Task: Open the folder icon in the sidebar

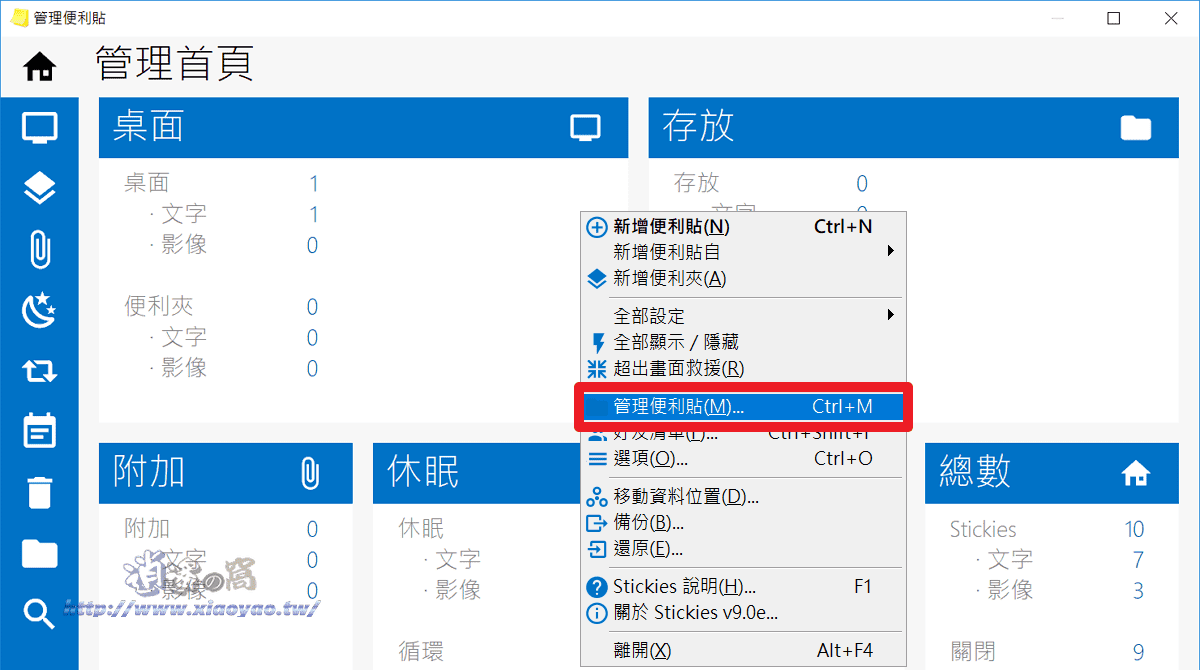Action: 40,553
